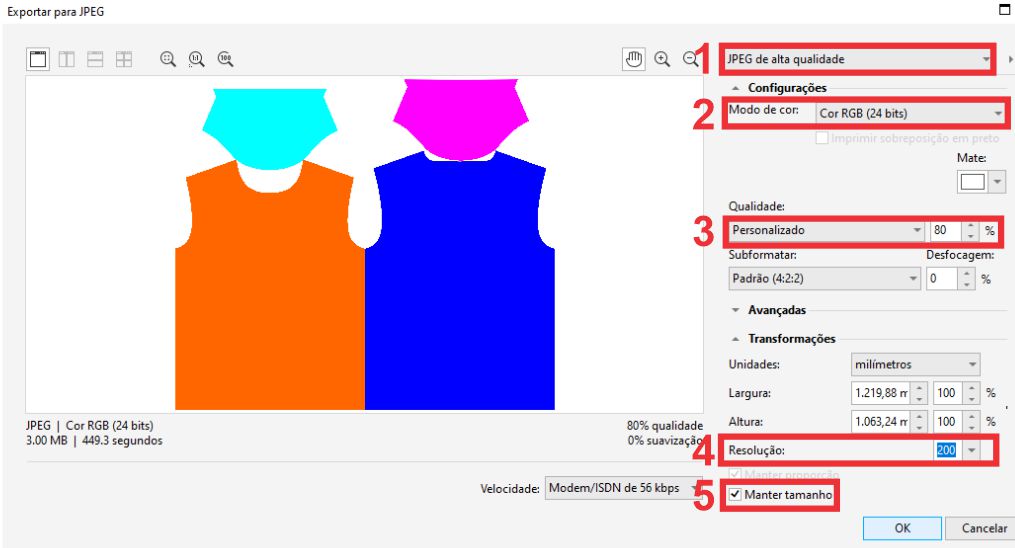
Task: Switch to four previews layout
Action: (124, 60)
